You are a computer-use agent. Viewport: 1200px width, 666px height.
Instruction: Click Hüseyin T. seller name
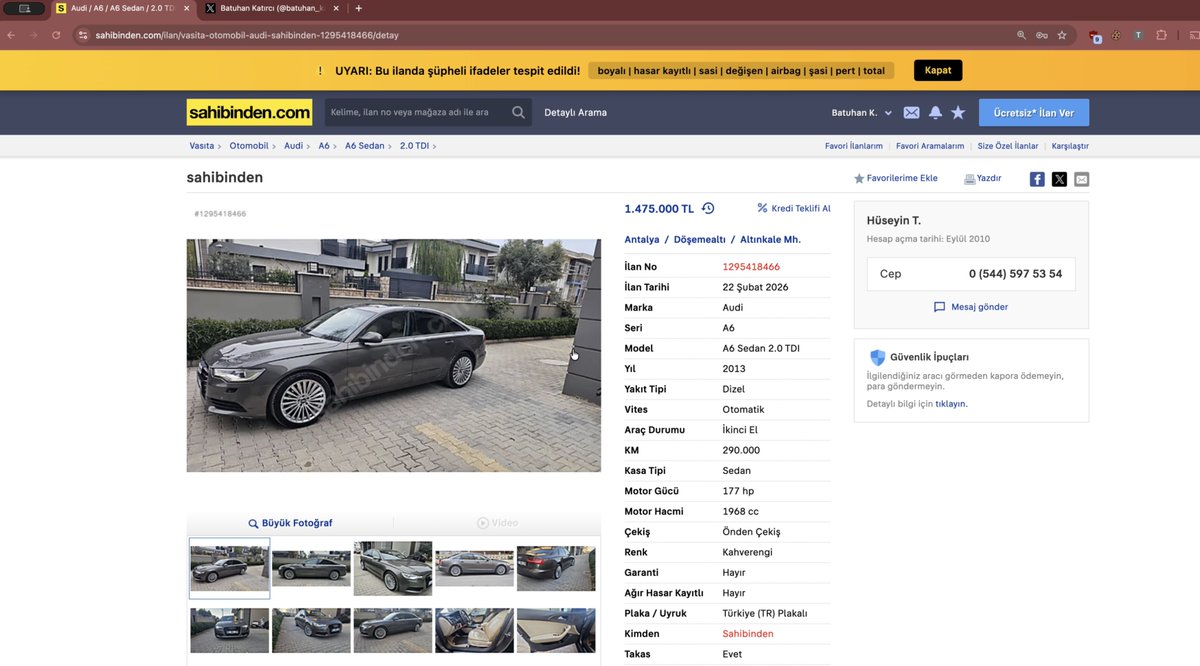pos(894,220)
